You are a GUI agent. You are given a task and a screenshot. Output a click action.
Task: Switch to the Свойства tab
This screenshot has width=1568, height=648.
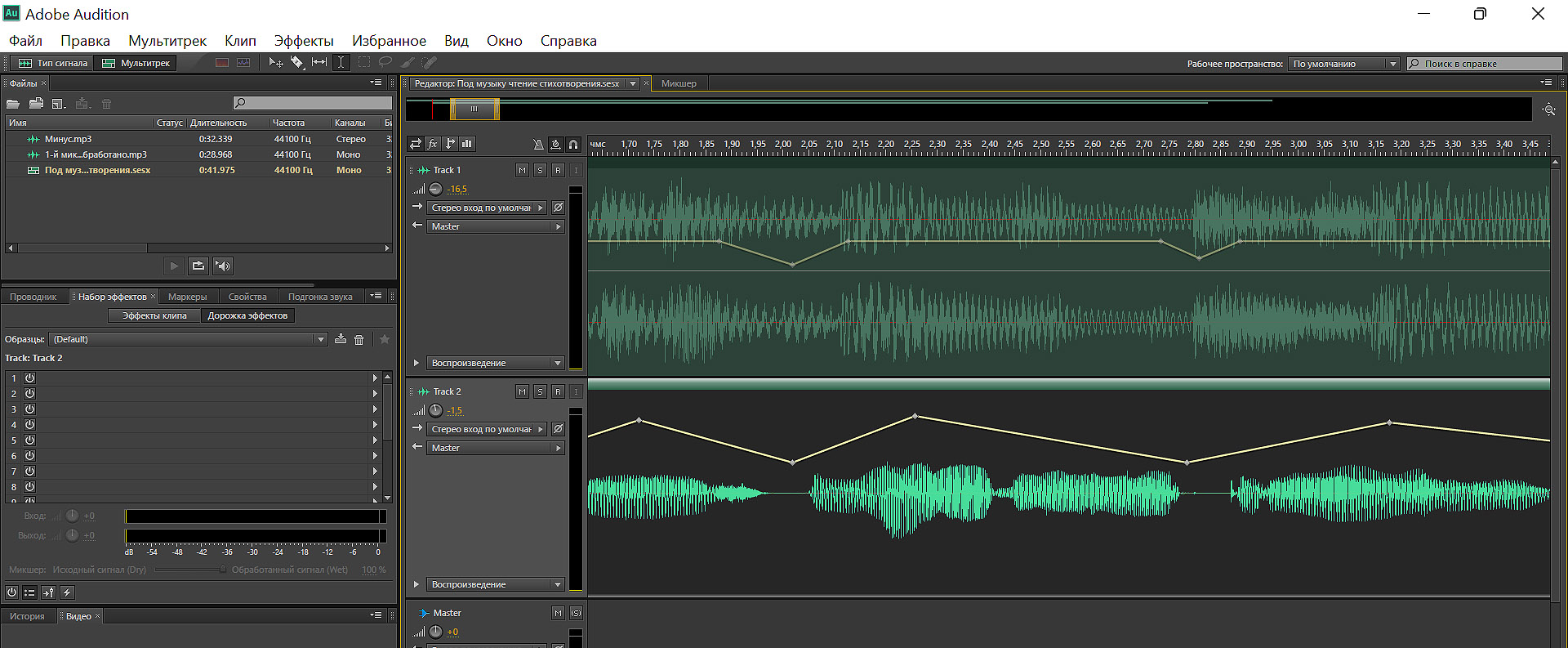click(x=247, y=297)
